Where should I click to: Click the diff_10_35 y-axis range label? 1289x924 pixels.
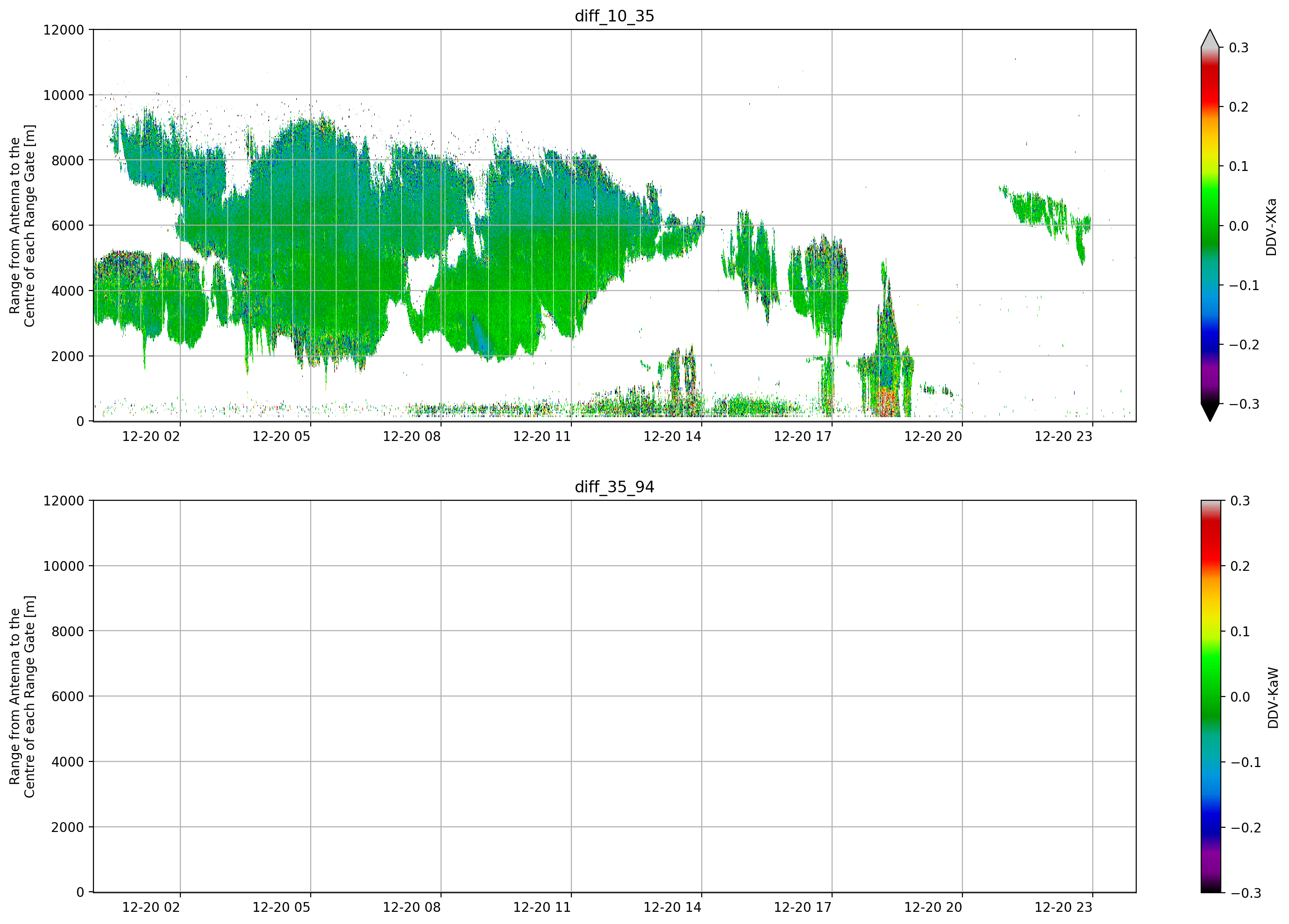click(x=22, y=226)
